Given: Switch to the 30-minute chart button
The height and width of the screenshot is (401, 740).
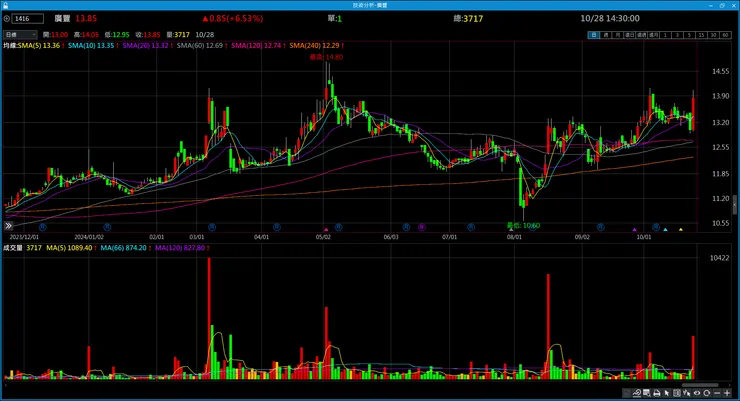Looking at the screenshot, I should (x=714, y=35).
